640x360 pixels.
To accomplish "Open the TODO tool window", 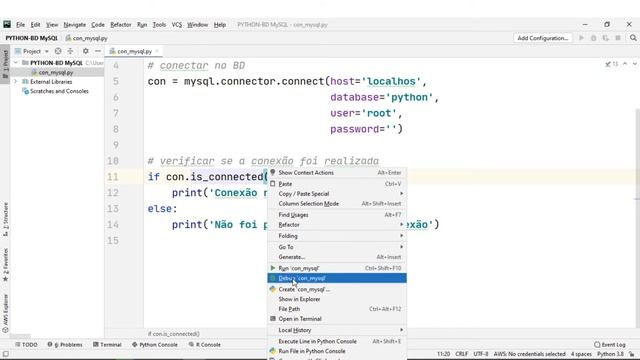I will (x=26, y=345).
